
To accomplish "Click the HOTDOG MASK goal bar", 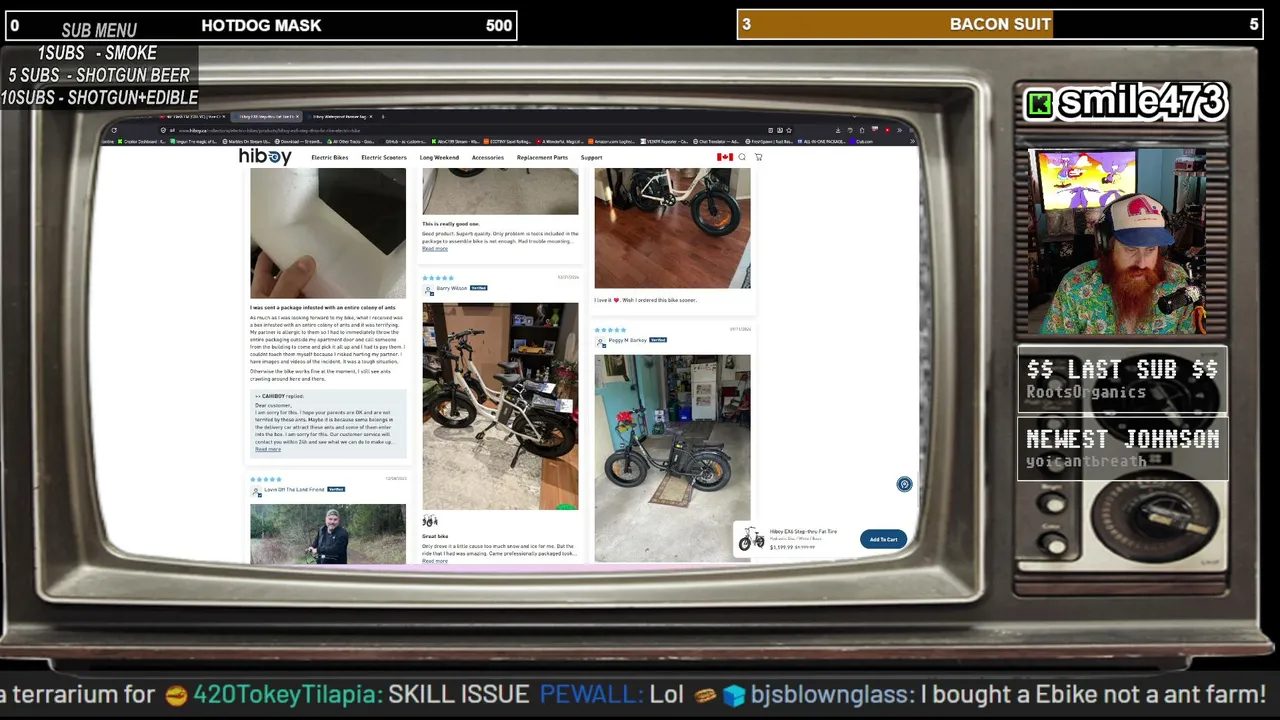I will click(x=261, y=25).
